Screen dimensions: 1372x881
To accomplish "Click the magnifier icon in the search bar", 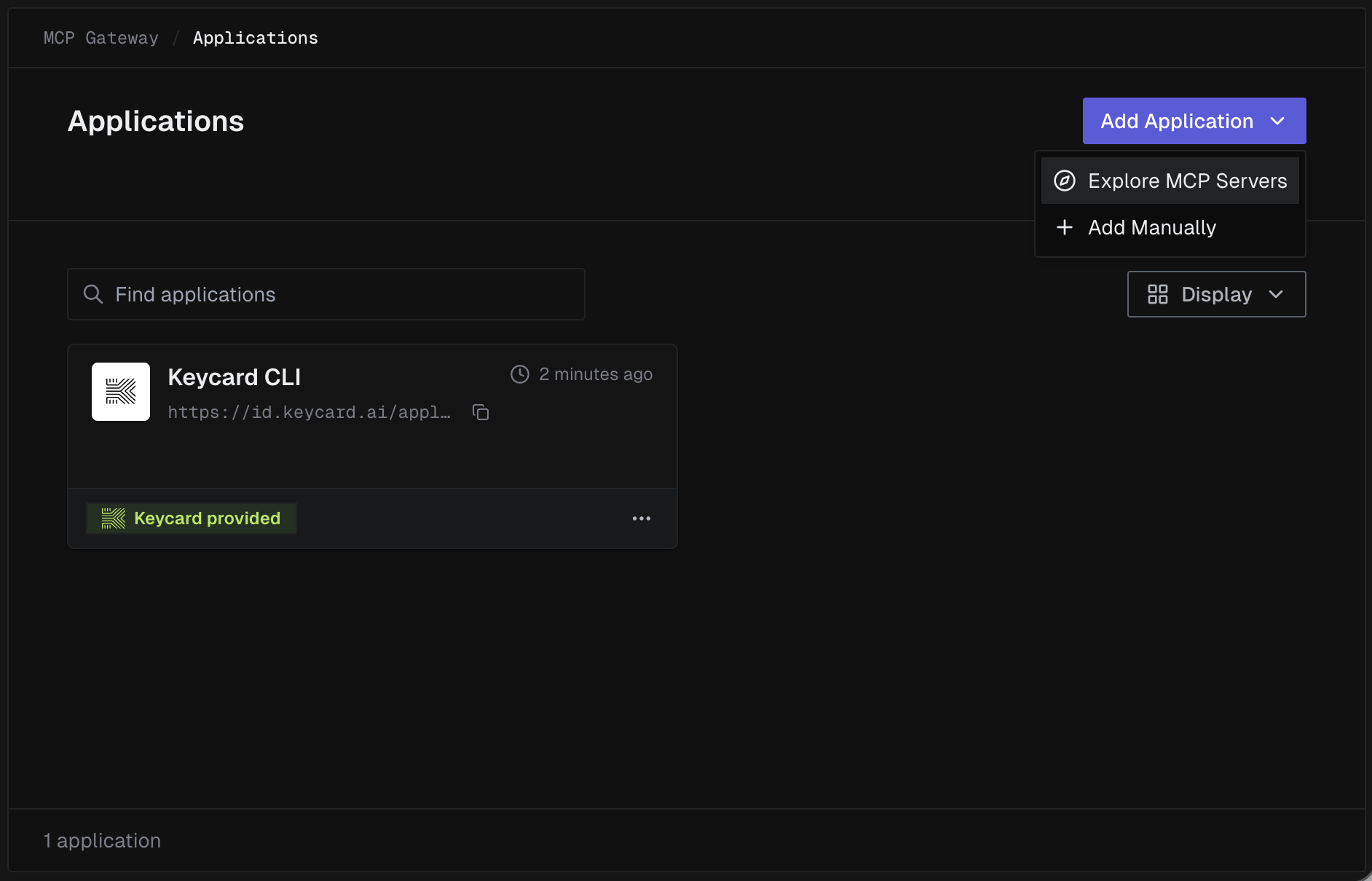I will point(92,293).
